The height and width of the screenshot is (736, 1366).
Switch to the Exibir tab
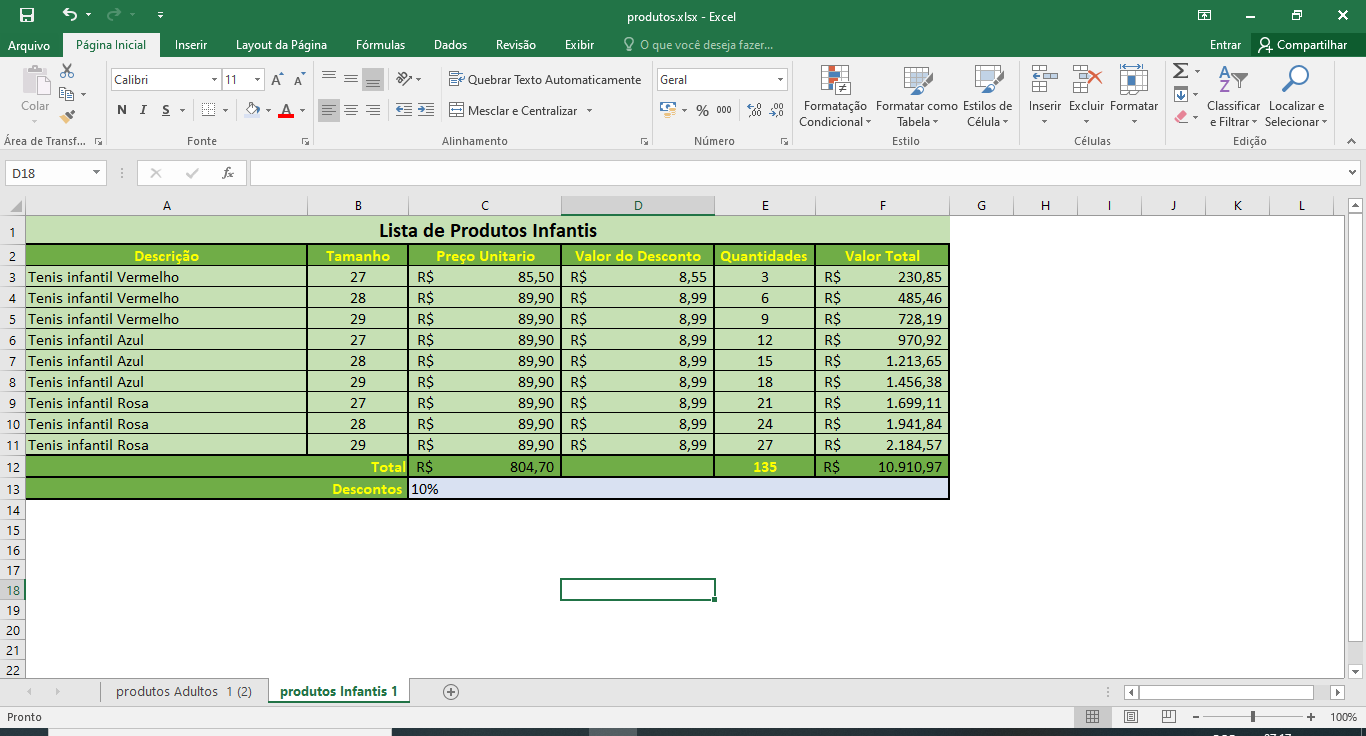point(579,45)
